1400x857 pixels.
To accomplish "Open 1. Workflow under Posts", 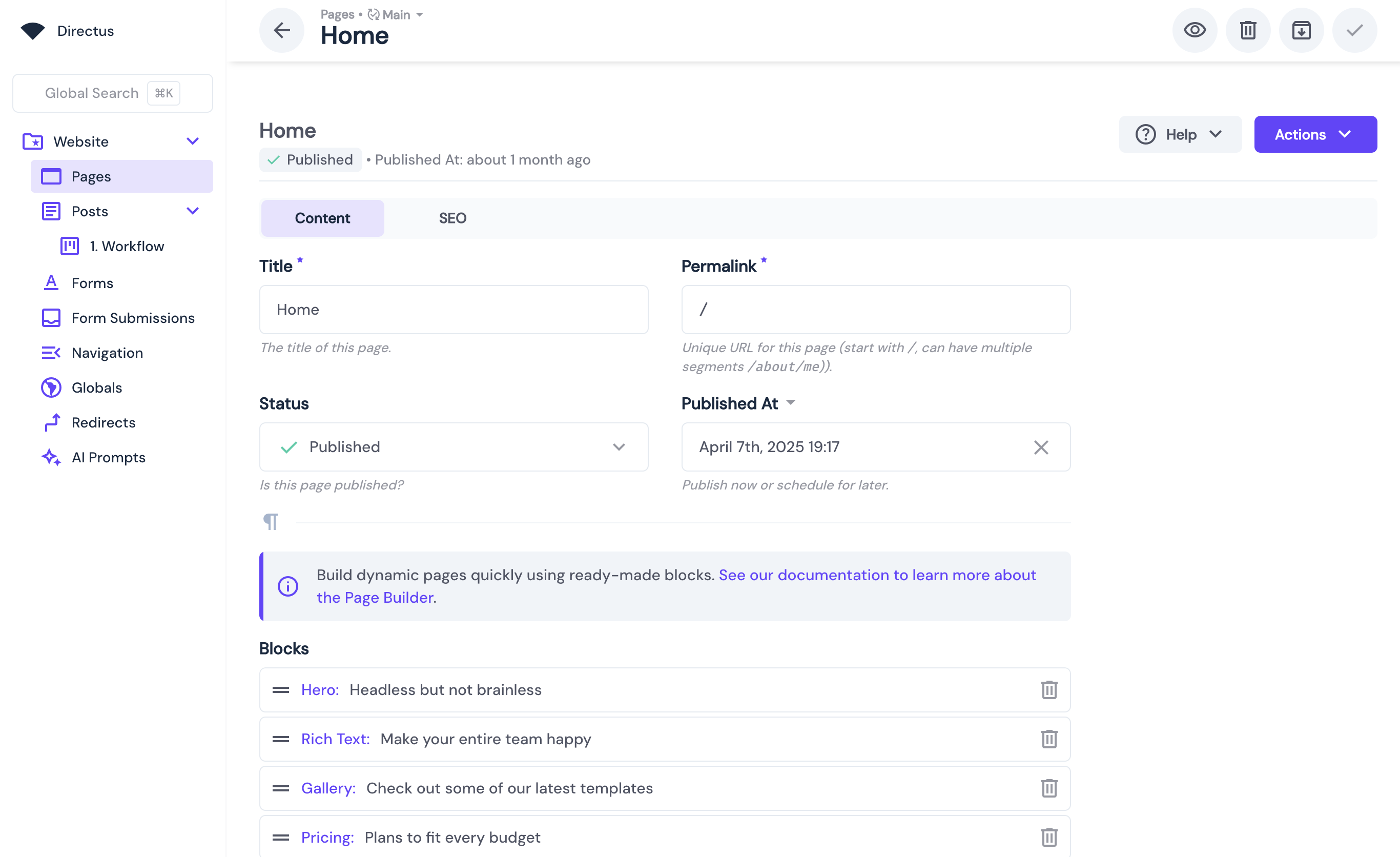I will (127, 246).
